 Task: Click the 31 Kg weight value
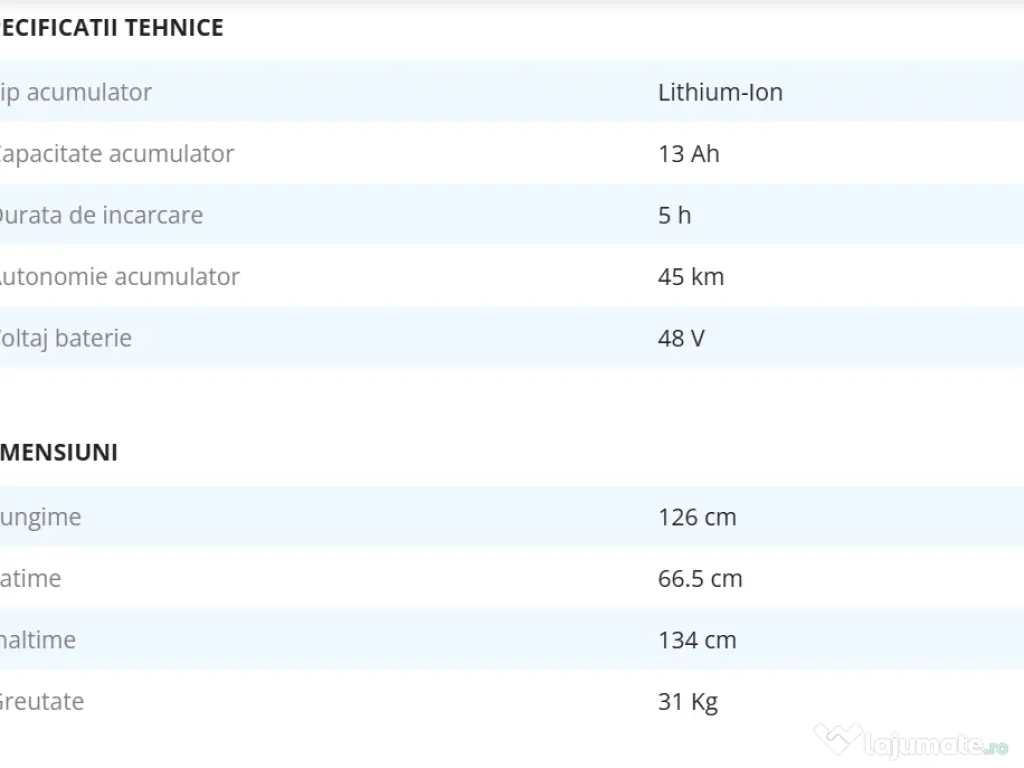pyautogui.click(x=687, y=702)
